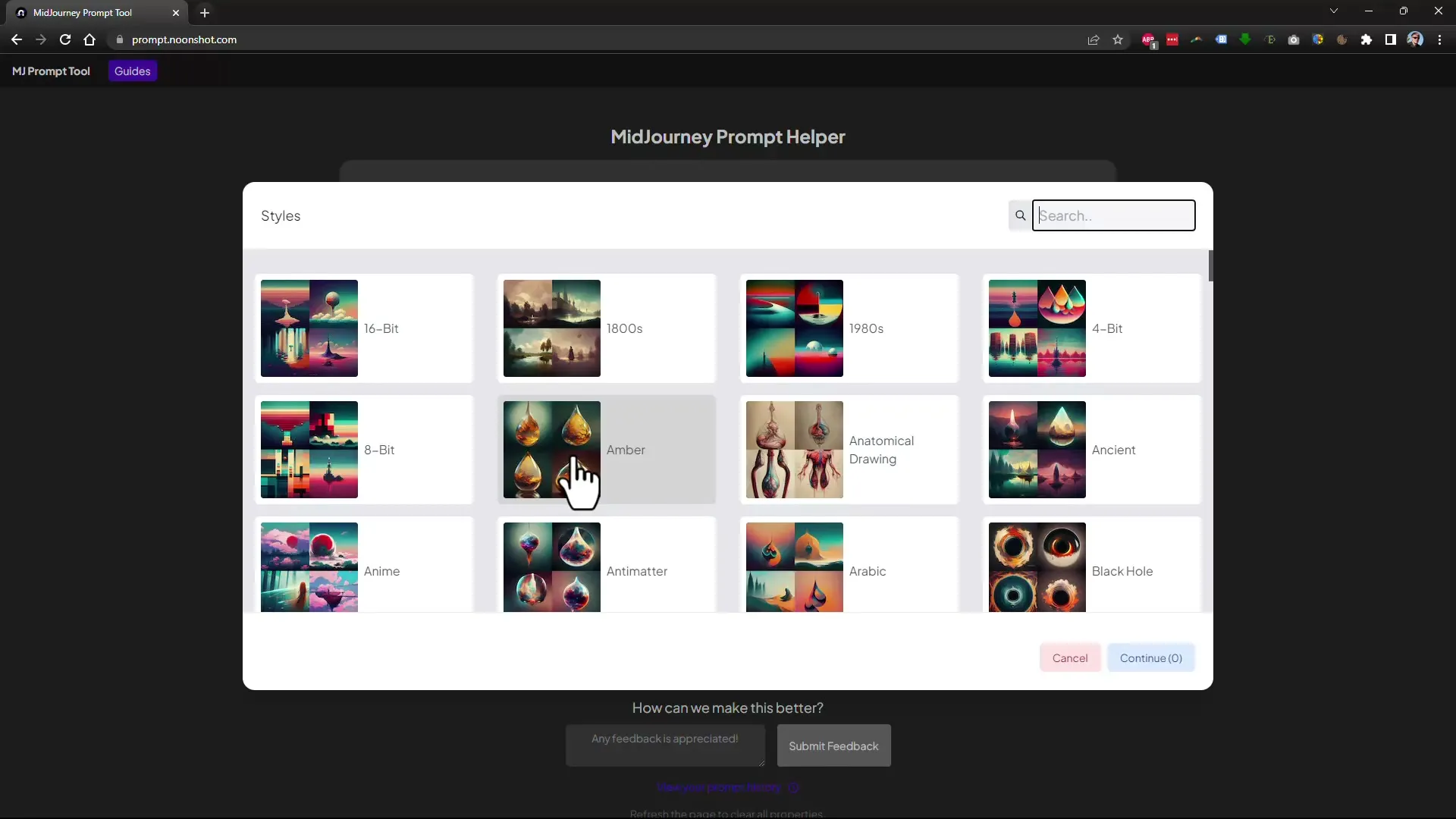The width and height of the screenshot is (1456, 819).
Task: Click the Black Hole style icon
Action: (1037, 567)
